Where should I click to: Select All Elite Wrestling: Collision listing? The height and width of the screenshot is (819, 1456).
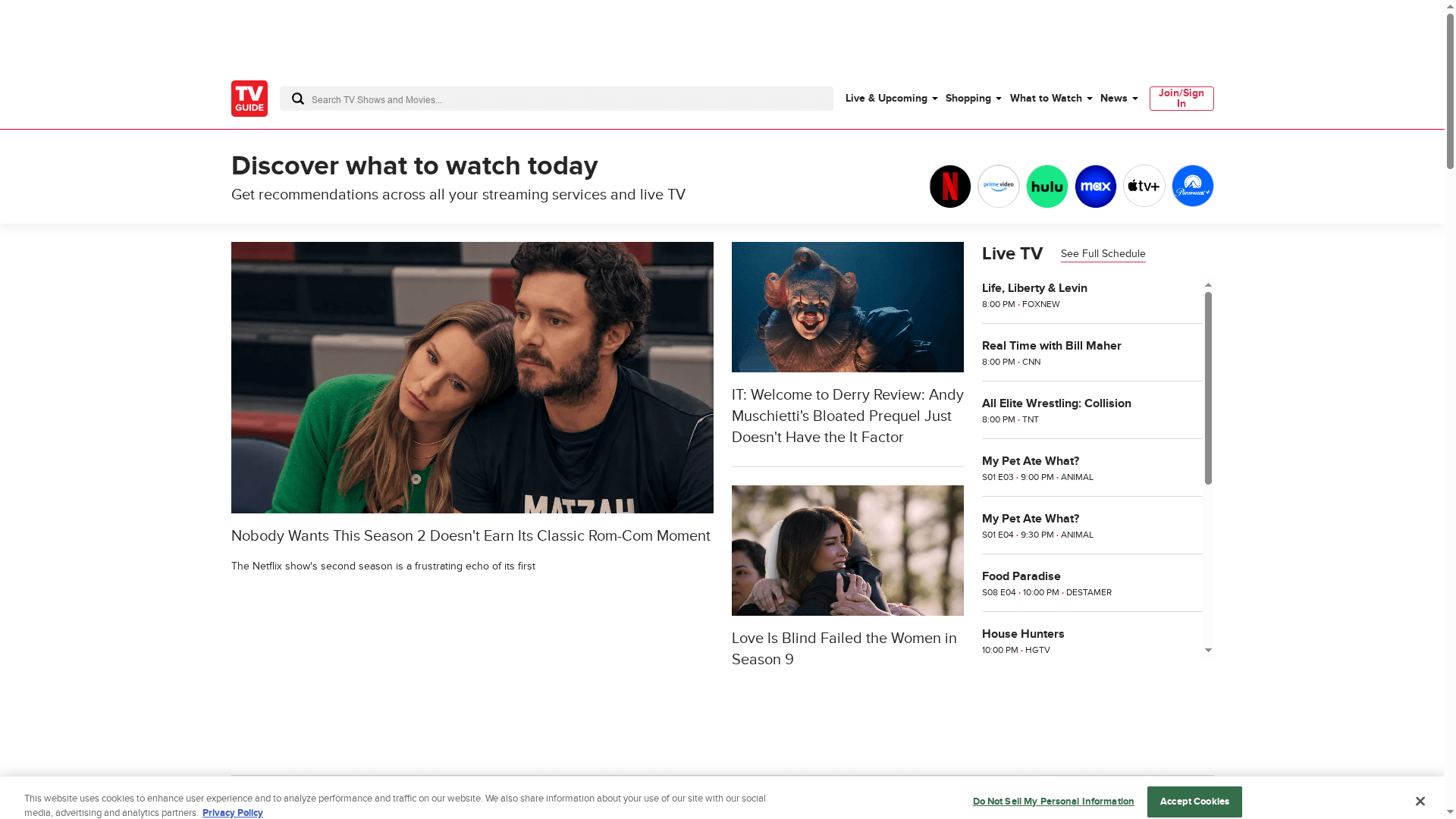[1091, 411]
